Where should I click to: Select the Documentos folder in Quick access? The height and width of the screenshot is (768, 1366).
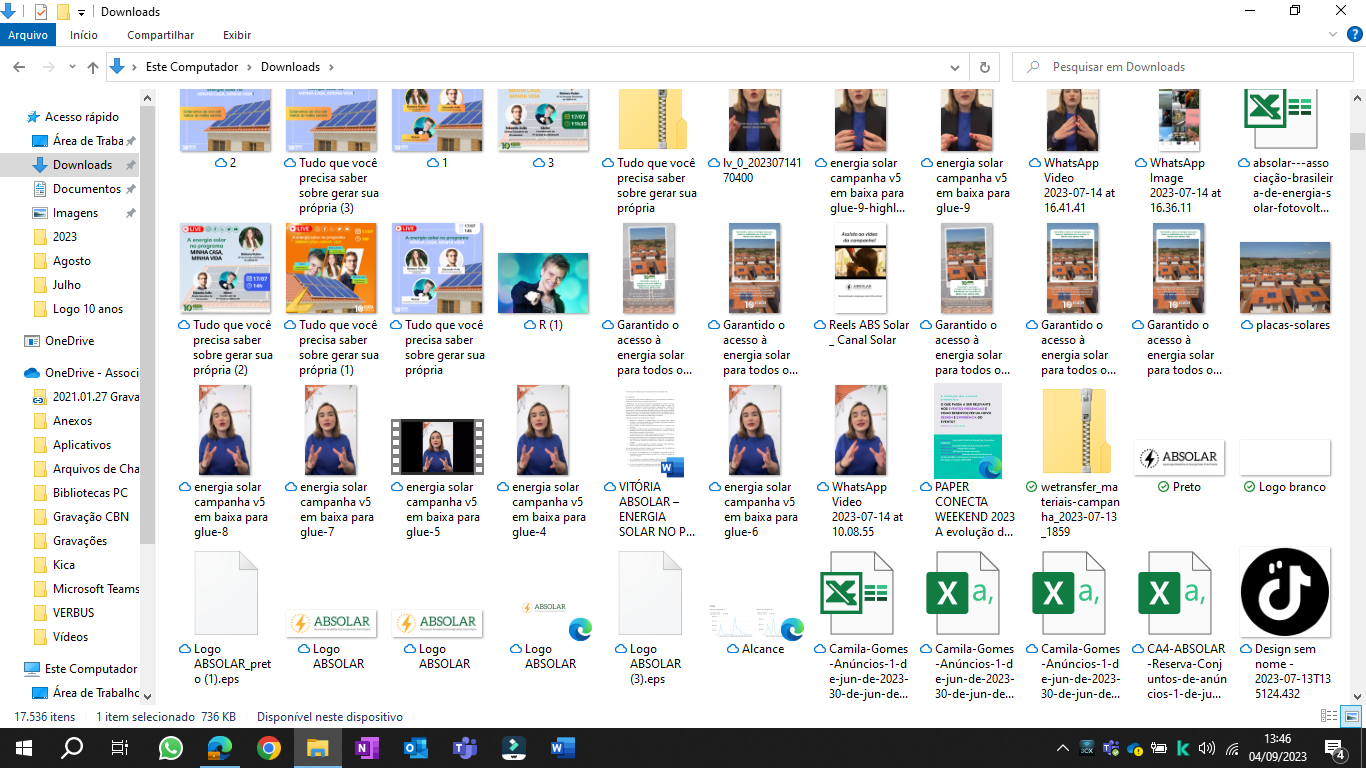[x=86, y=189]
